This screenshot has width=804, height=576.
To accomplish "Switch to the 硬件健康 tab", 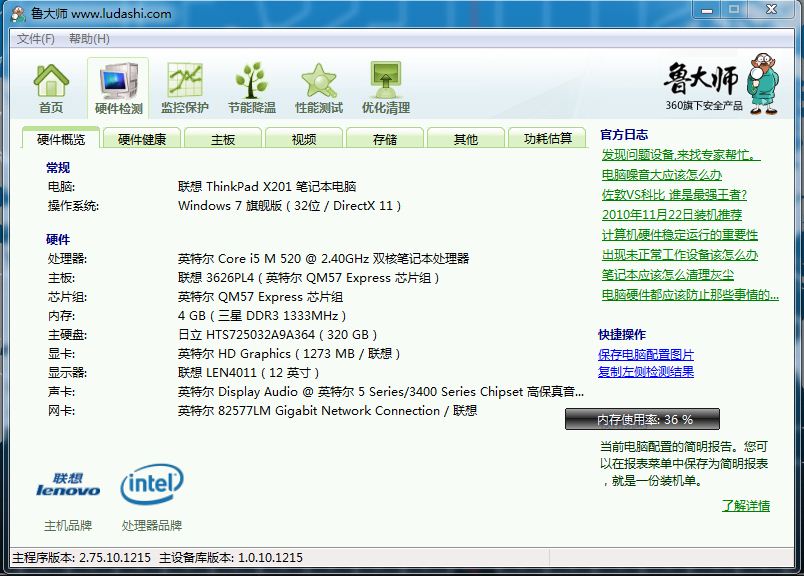I will click(142, 138).
